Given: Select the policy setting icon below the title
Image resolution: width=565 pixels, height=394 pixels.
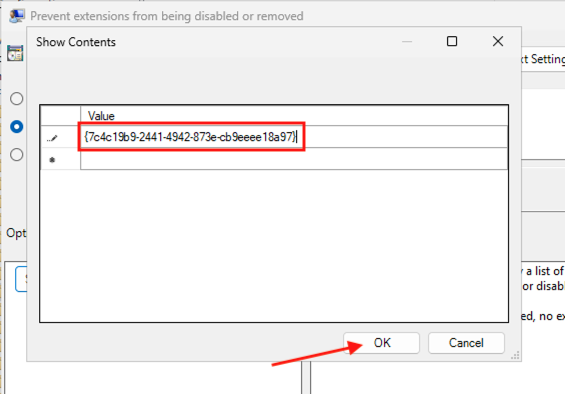Looking at the screenshot, I should coord(15,53).
